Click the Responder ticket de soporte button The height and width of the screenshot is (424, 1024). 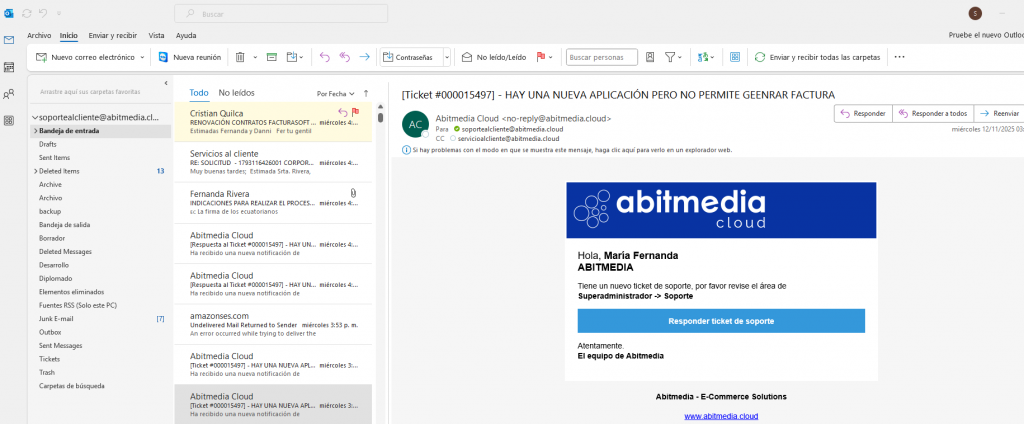(x=720, y=321)
